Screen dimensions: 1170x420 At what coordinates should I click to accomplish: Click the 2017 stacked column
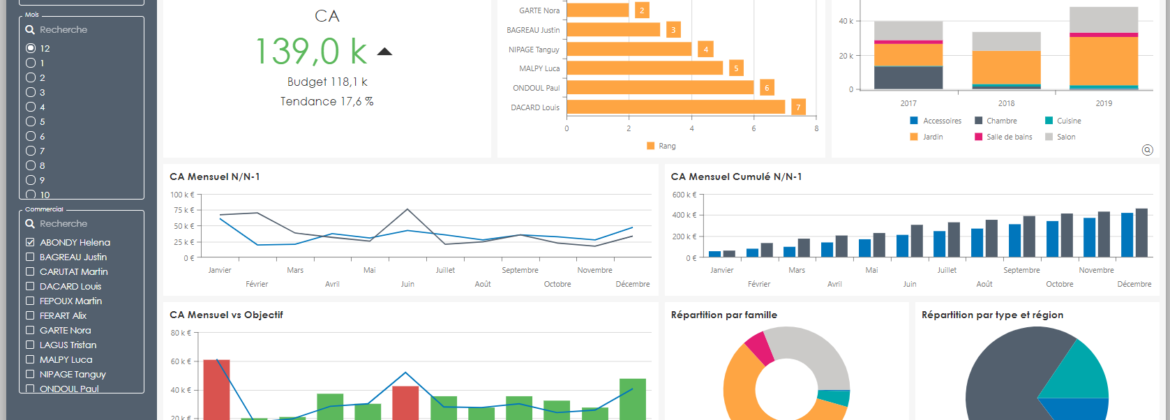click(909, 55)
